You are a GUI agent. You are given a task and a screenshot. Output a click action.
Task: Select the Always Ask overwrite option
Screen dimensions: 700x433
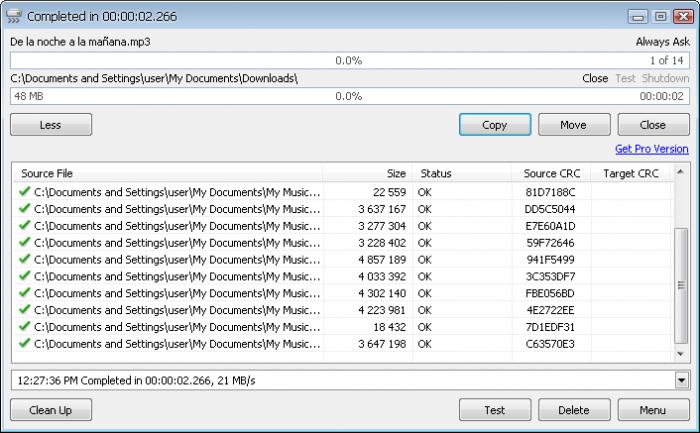click(662, 42)
